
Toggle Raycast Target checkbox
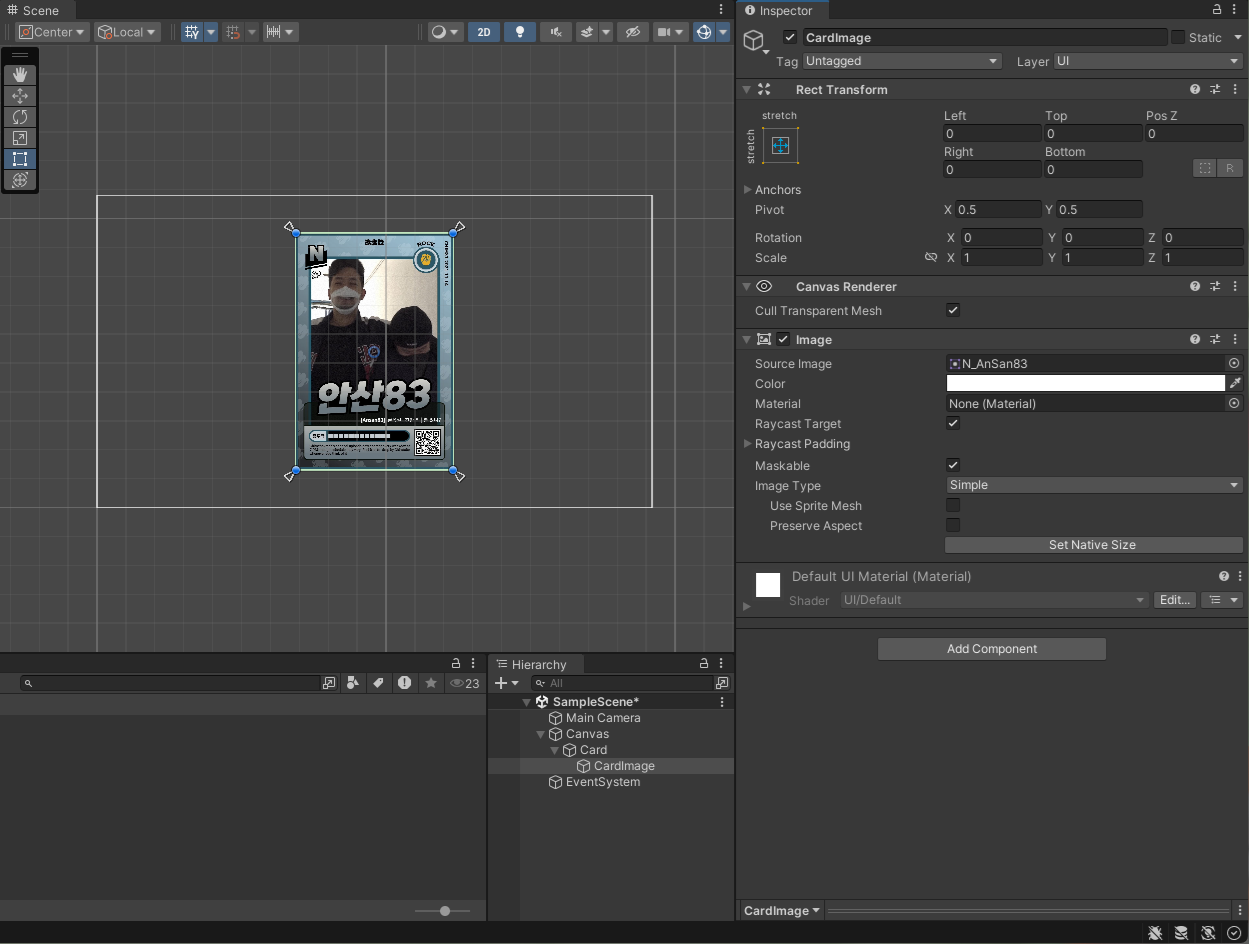pyautogui.click(x=953, y=423)
